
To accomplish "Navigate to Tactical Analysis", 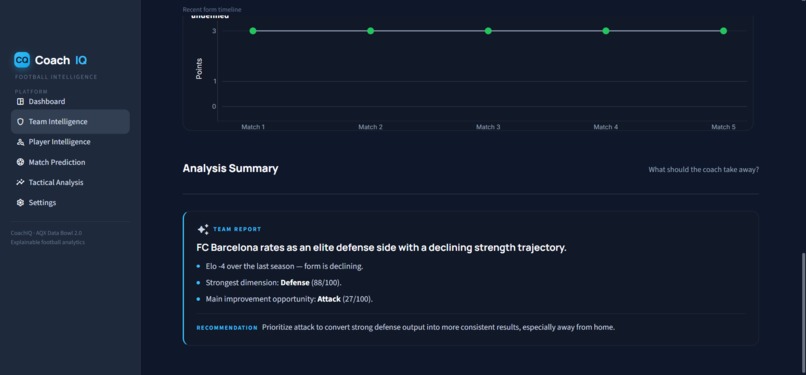I will click(x=70, y=182).
